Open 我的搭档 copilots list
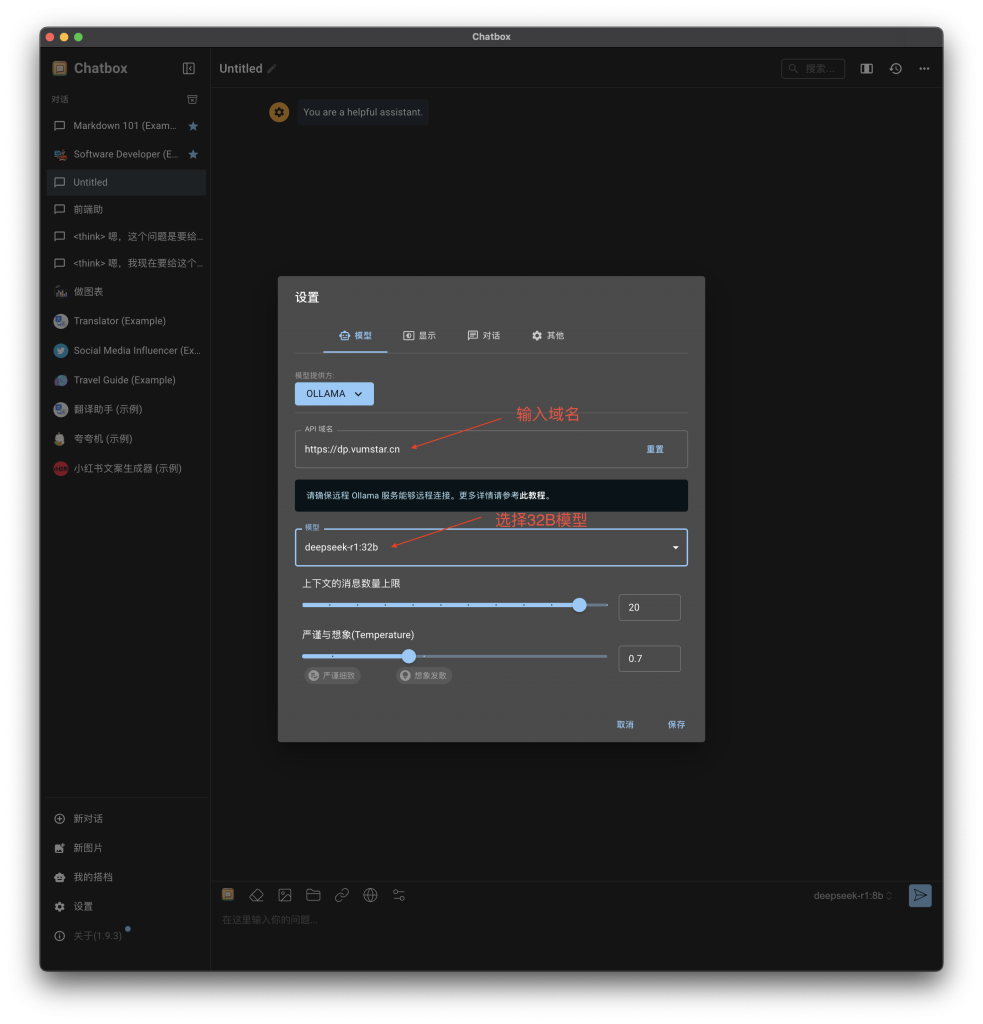This screenshot has width=983, height=1024. (127, 877)
